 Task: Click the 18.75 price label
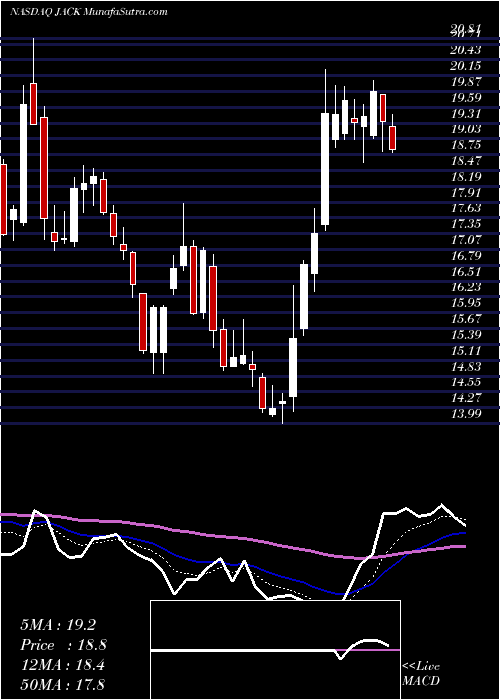(465, 146)
